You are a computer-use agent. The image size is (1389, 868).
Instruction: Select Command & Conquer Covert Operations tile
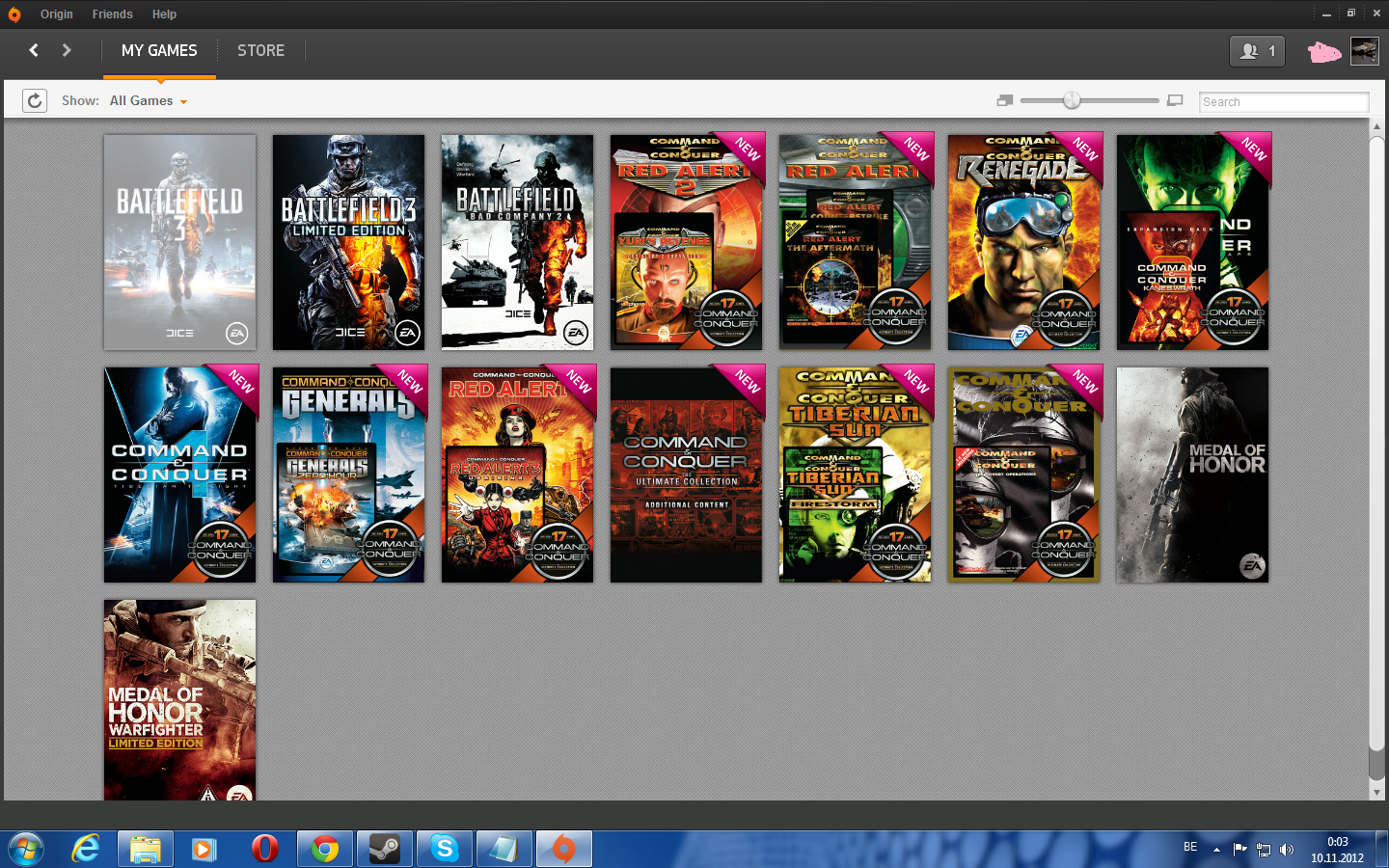pyautogui.click(x=1023, y=475)
